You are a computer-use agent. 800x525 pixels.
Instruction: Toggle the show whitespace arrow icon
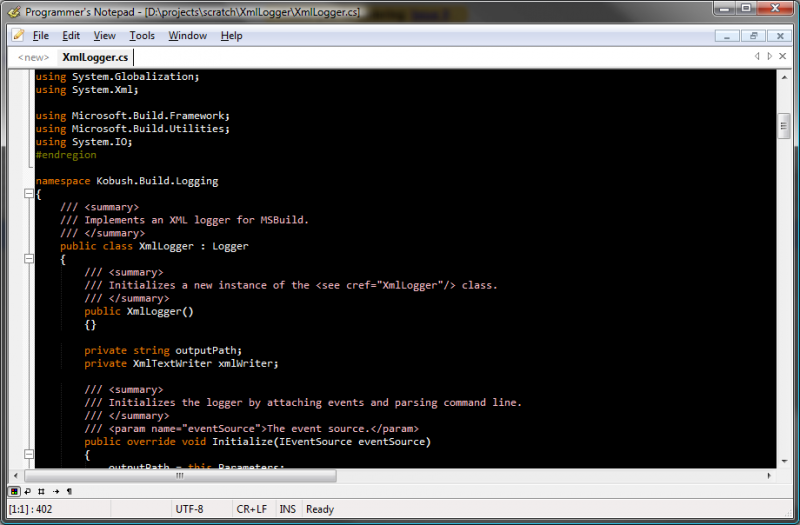[x=55, y=491]
